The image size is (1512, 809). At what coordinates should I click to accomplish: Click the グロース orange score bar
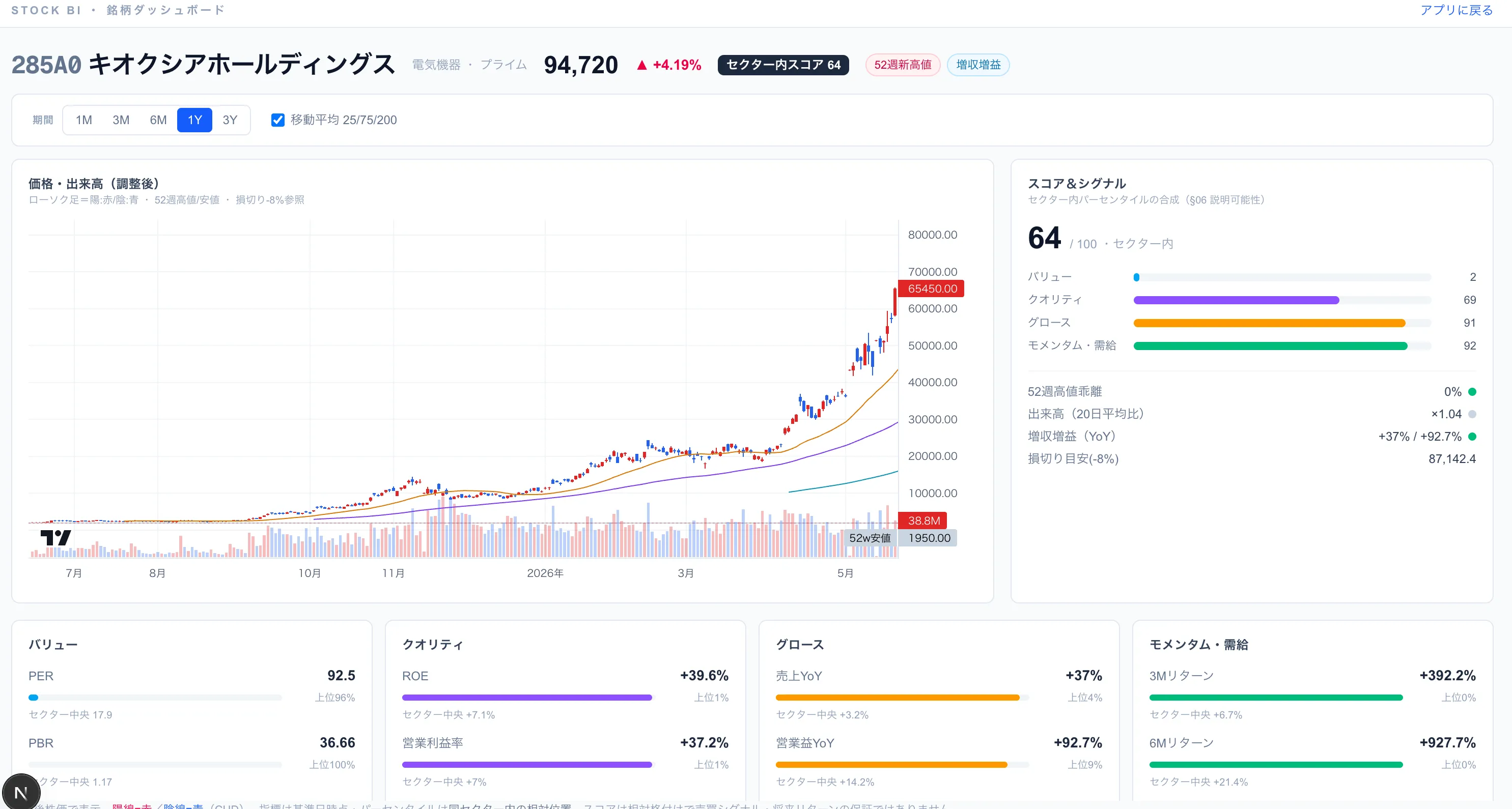coord(1282,323)
